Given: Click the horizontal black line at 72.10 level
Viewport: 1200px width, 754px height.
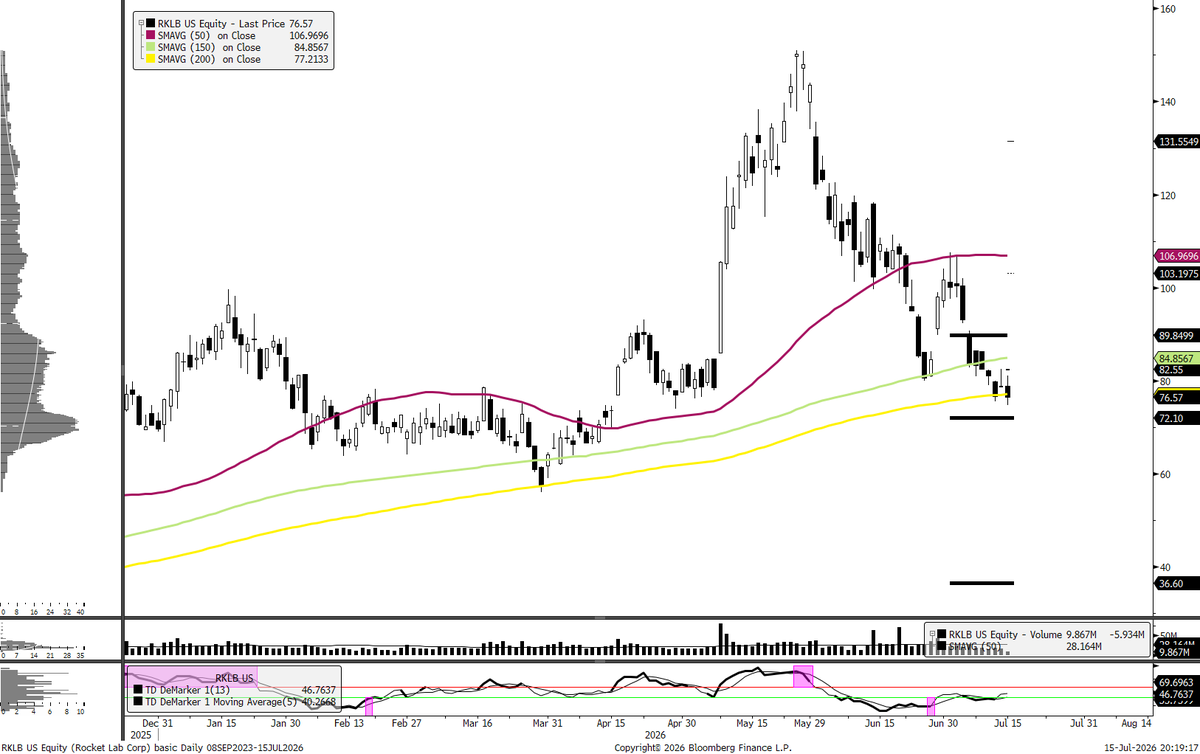Looking at the screenshot, I should [x=982, y=418].
